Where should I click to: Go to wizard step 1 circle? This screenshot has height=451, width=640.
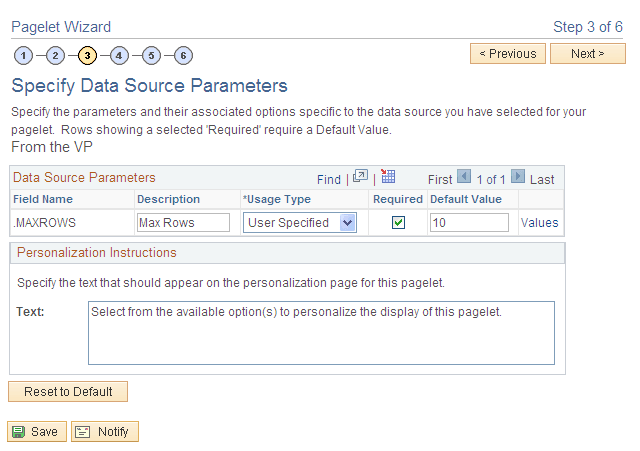click(x=24, y=56)
